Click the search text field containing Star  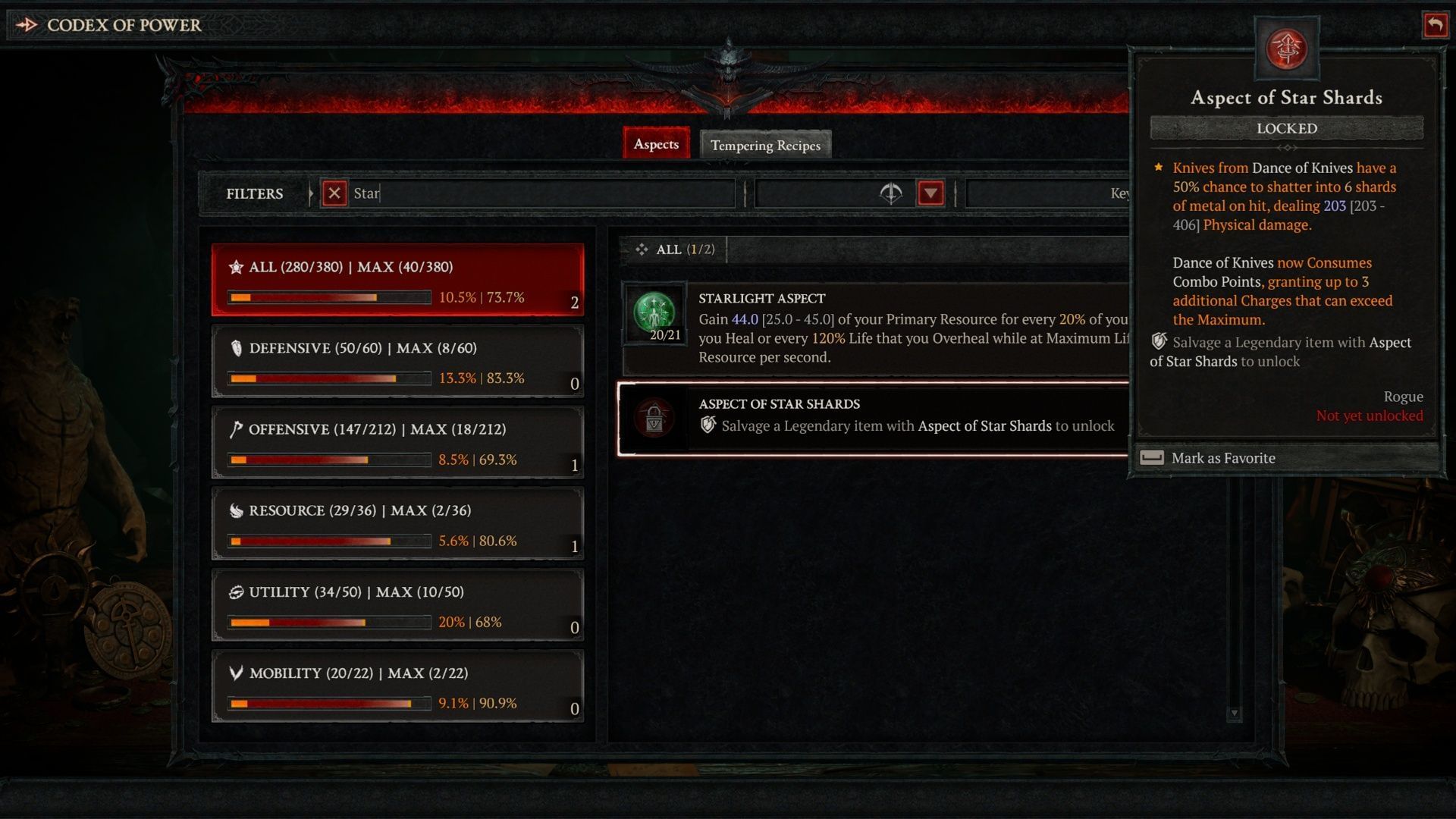(x=541, y=193)
